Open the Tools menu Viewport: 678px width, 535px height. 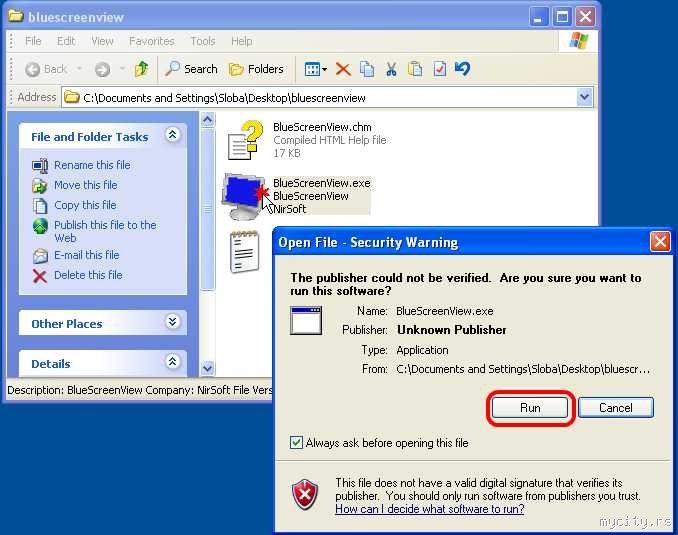pos(203,41)
